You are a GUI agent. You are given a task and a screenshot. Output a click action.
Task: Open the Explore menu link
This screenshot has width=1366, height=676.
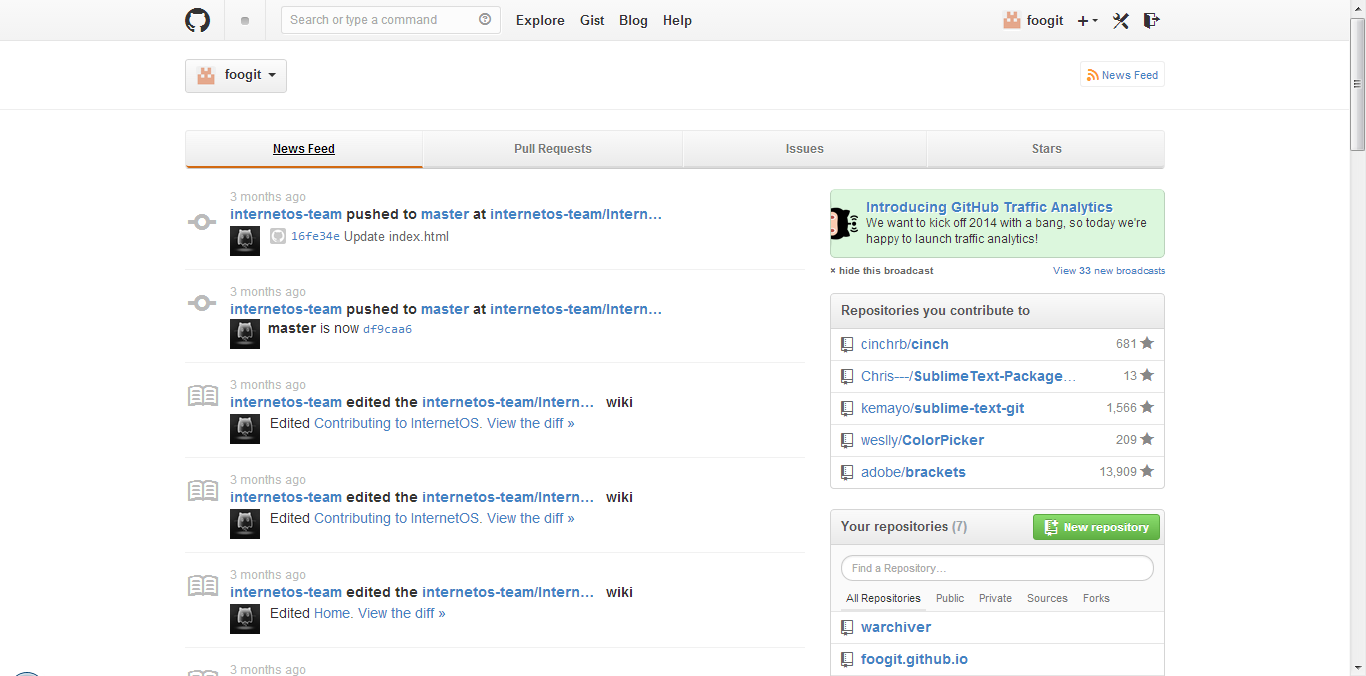click(540, 20)
